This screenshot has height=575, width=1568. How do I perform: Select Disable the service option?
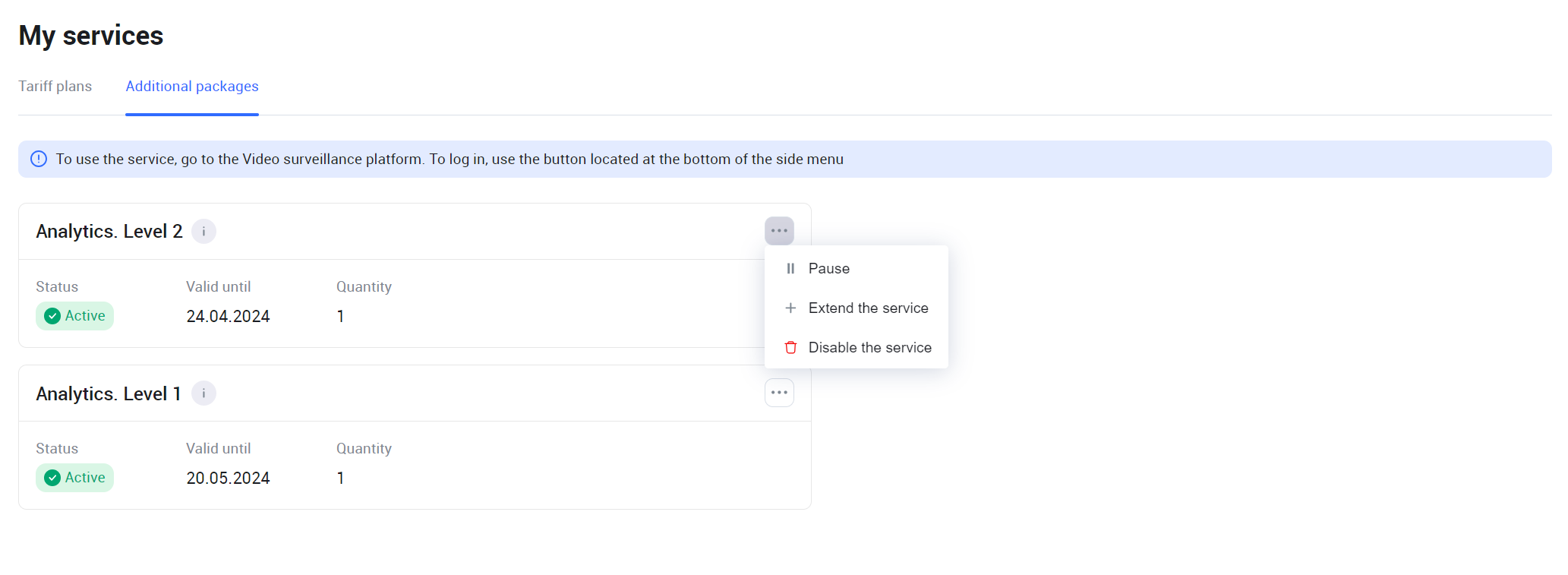tap(869, 347)
